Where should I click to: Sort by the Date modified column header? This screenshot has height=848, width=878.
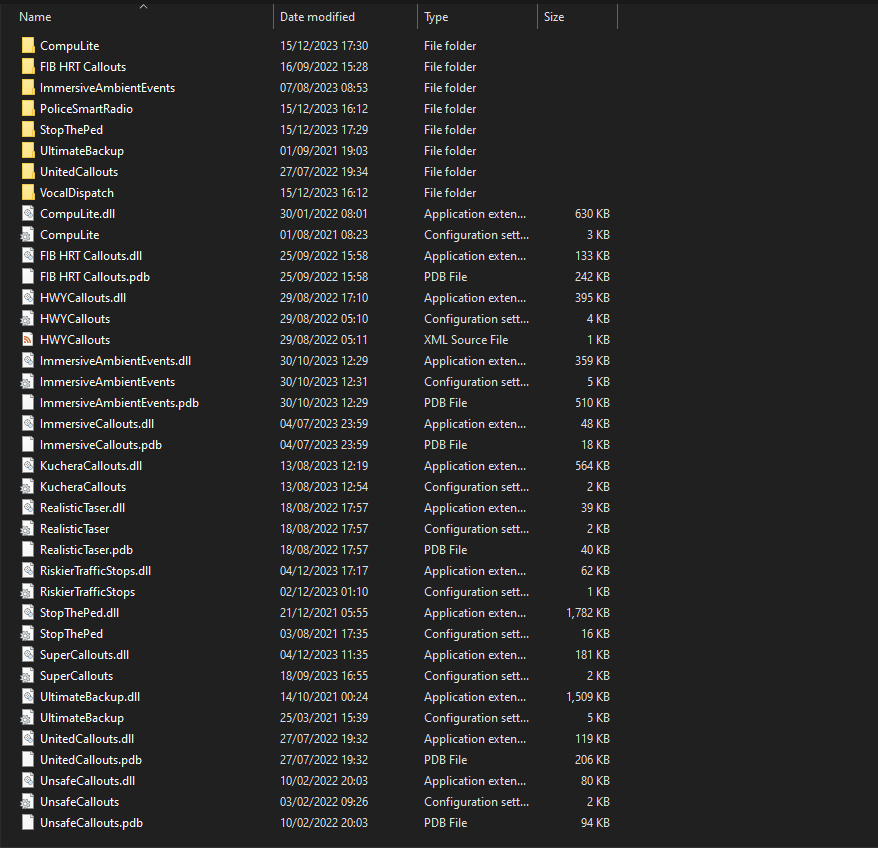point(317,17)
